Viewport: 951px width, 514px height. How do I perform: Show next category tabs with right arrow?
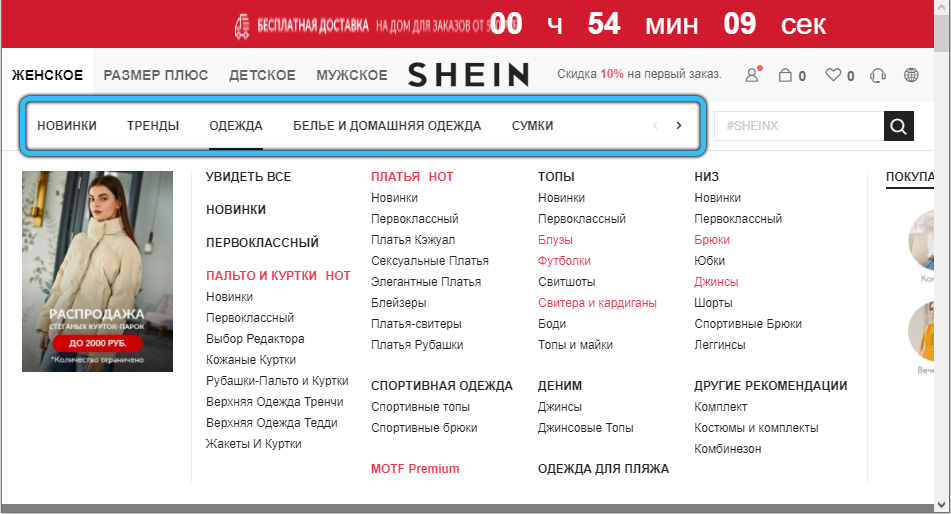point(679,126)
